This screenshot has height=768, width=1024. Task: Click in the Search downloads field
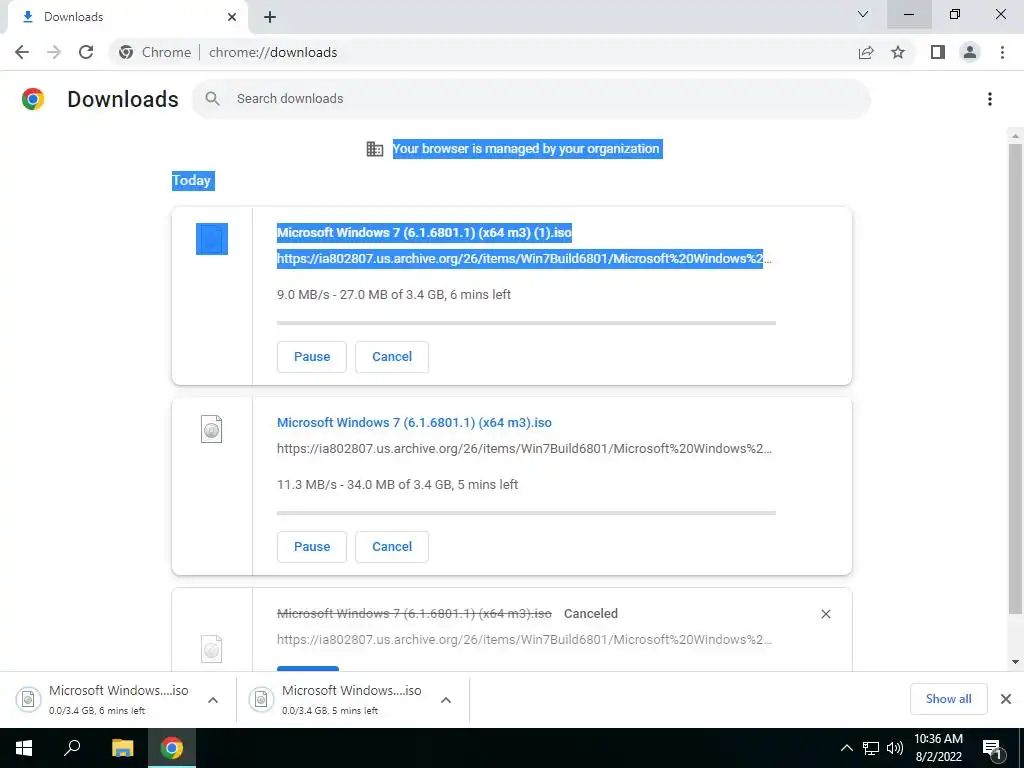532,99
